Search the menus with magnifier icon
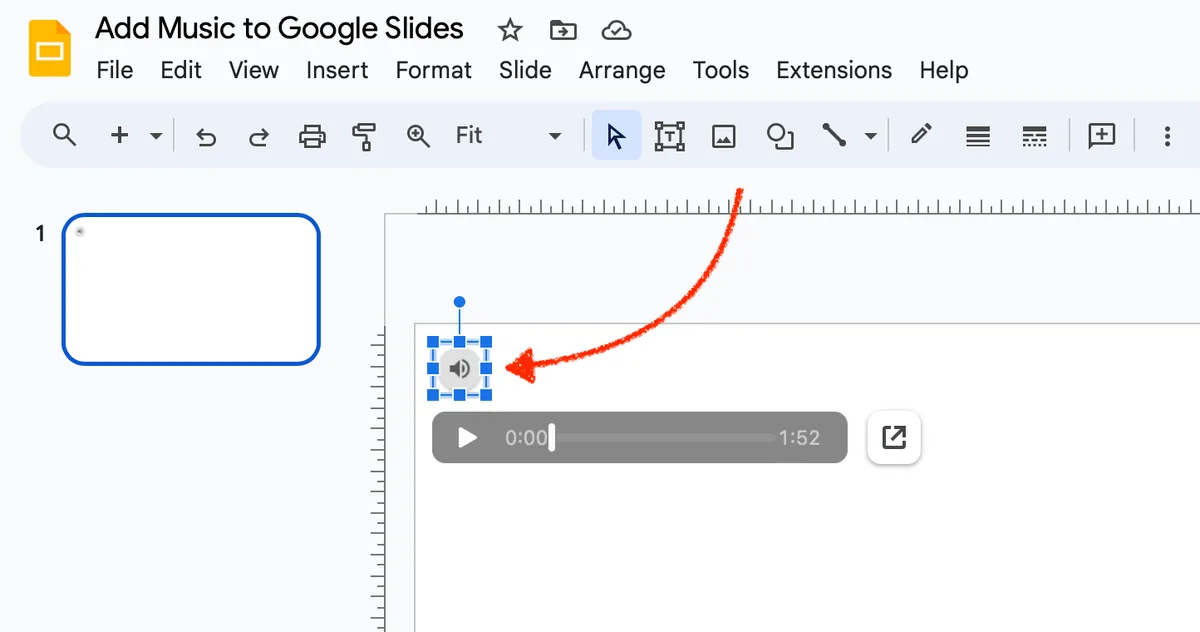The image size is (1200, 632). [65, 135]
